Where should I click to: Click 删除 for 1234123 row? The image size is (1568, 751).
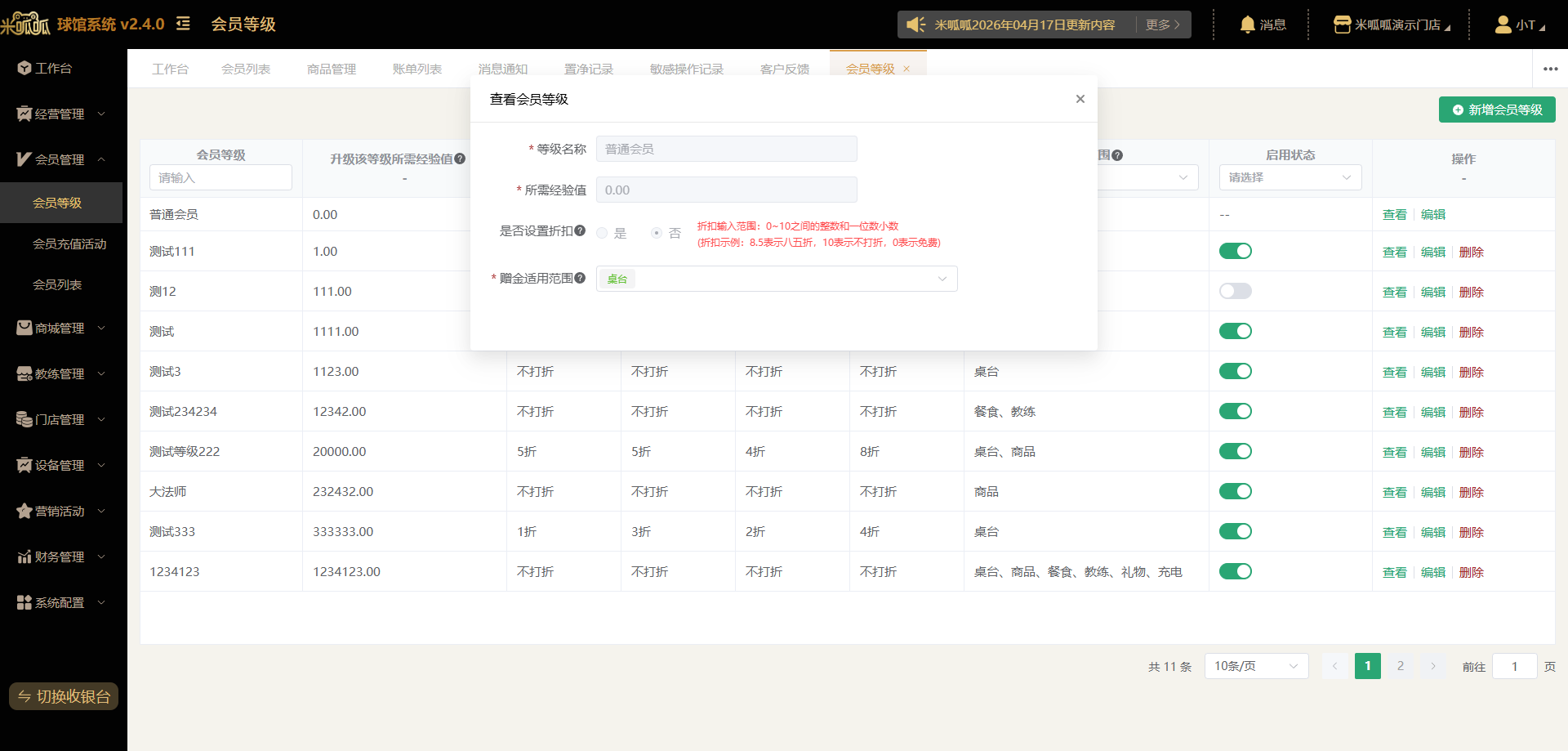[x=1471, y=572]
